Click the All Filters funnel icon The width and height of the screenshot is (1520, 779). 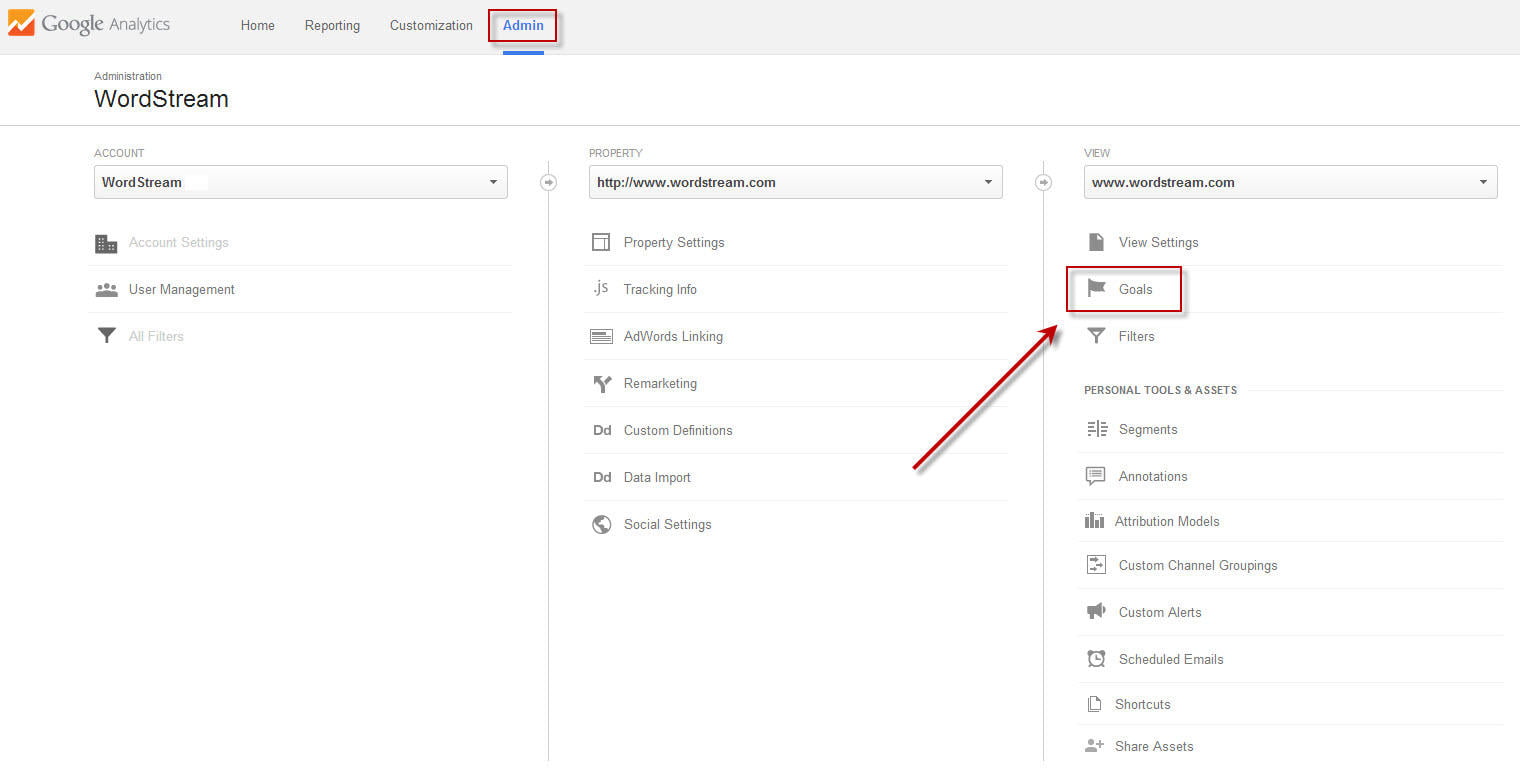(x=106, y=336)
